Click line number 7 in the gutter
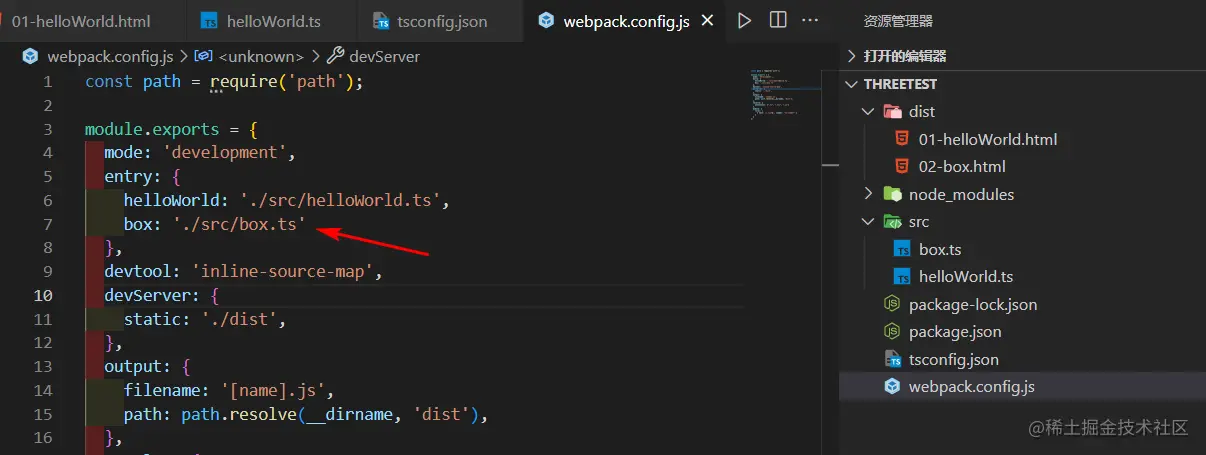This screenshot has height=455, width=1206. [47, 223]
